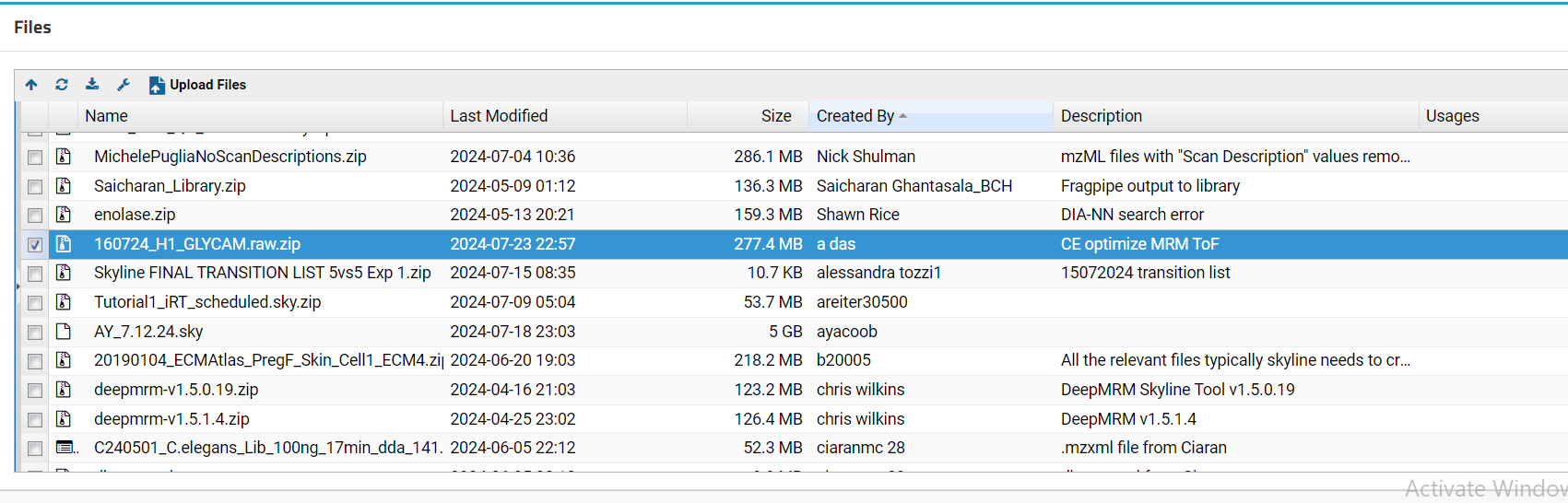The width and height of the screenshot is (1568, 503).
Task: Sort list by Size column header
Action: pyautogui.click(x=775, y=116)
